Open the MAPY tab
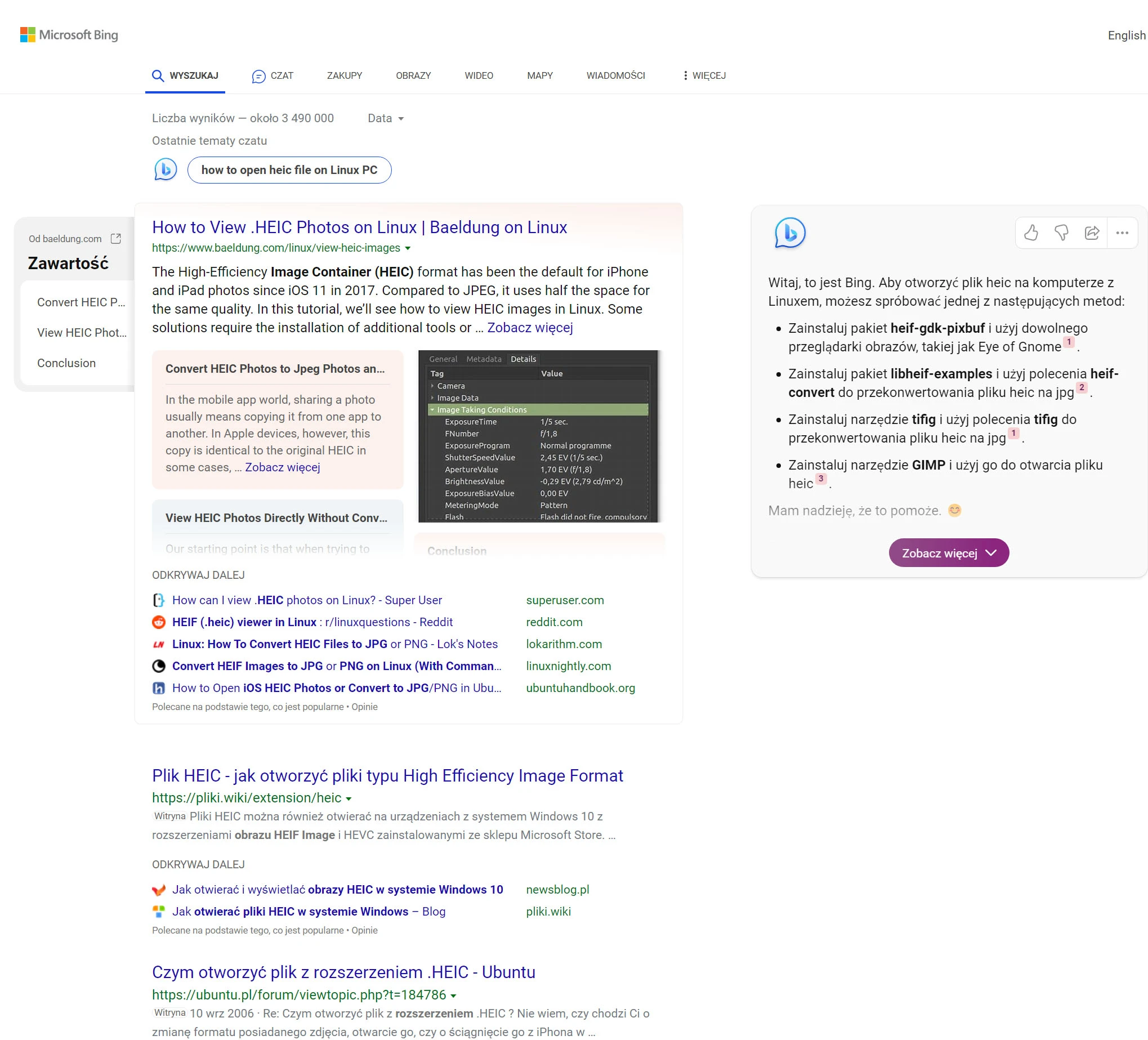The image size is (1148, 1040). pos(540,76)
